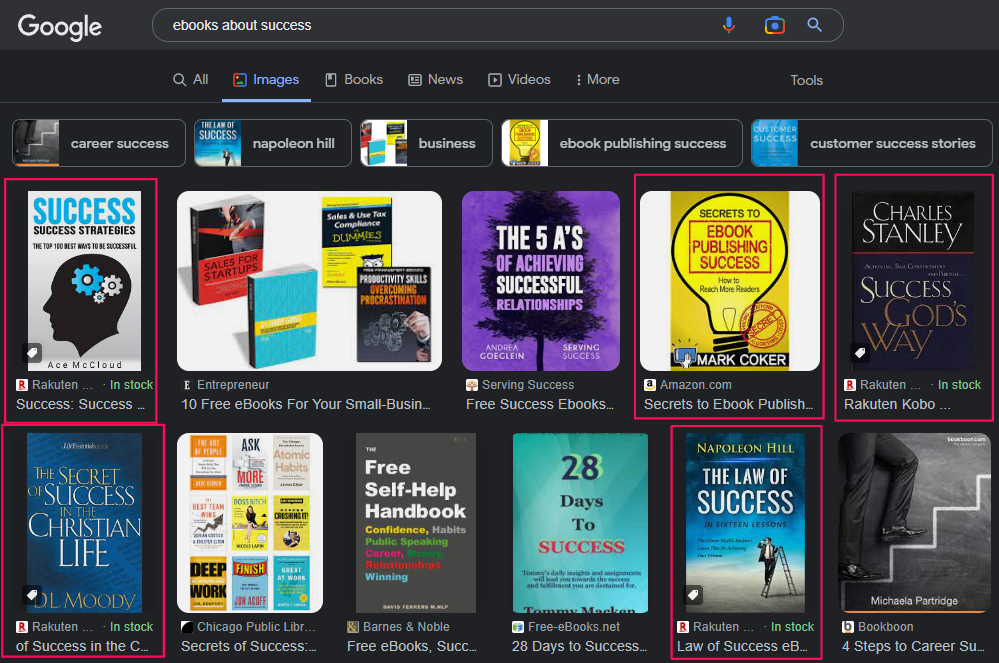
Task: Switch to the All results tab
Action: point(190,80)
